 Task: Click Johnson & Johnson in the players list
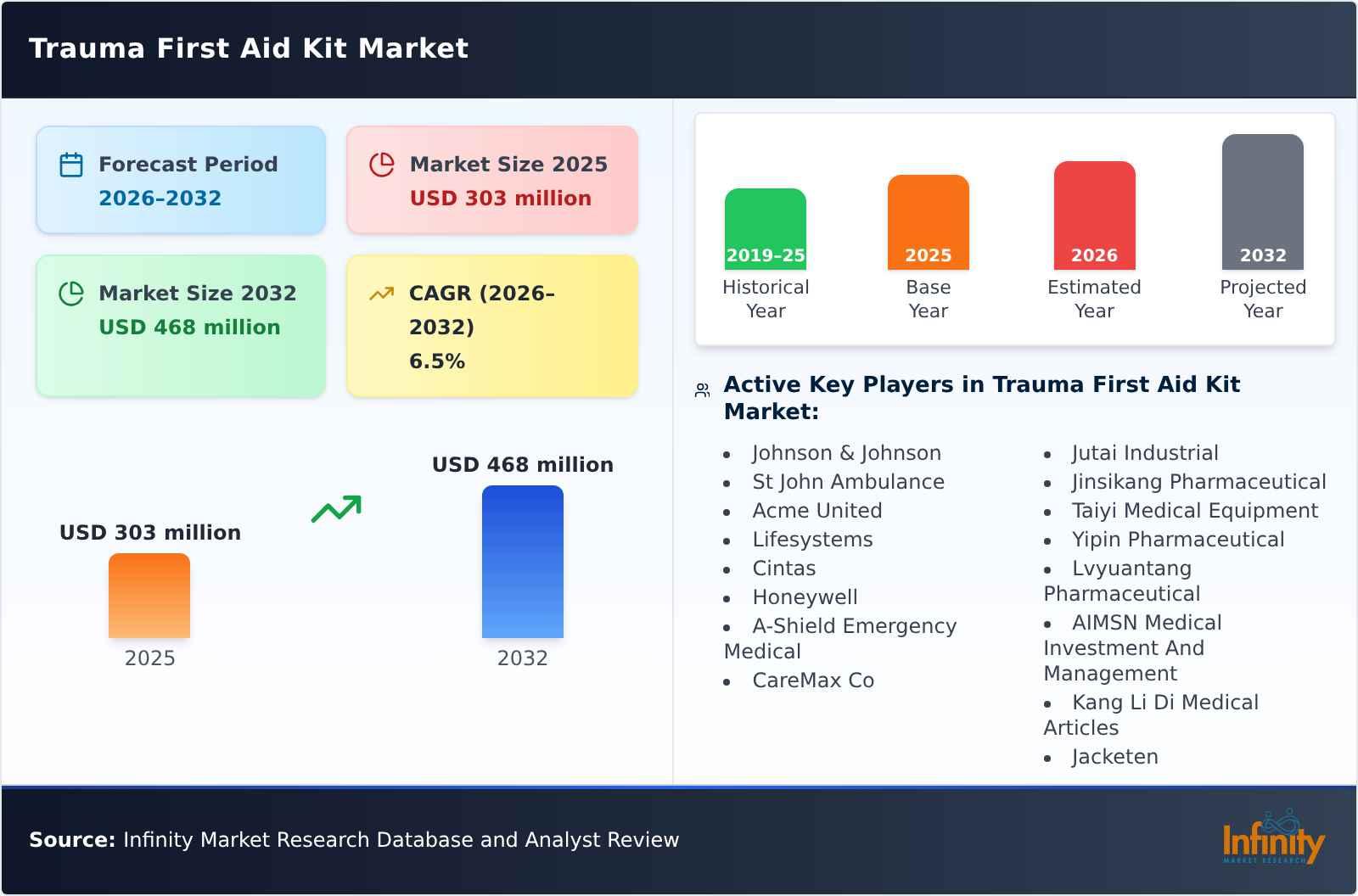847,453
